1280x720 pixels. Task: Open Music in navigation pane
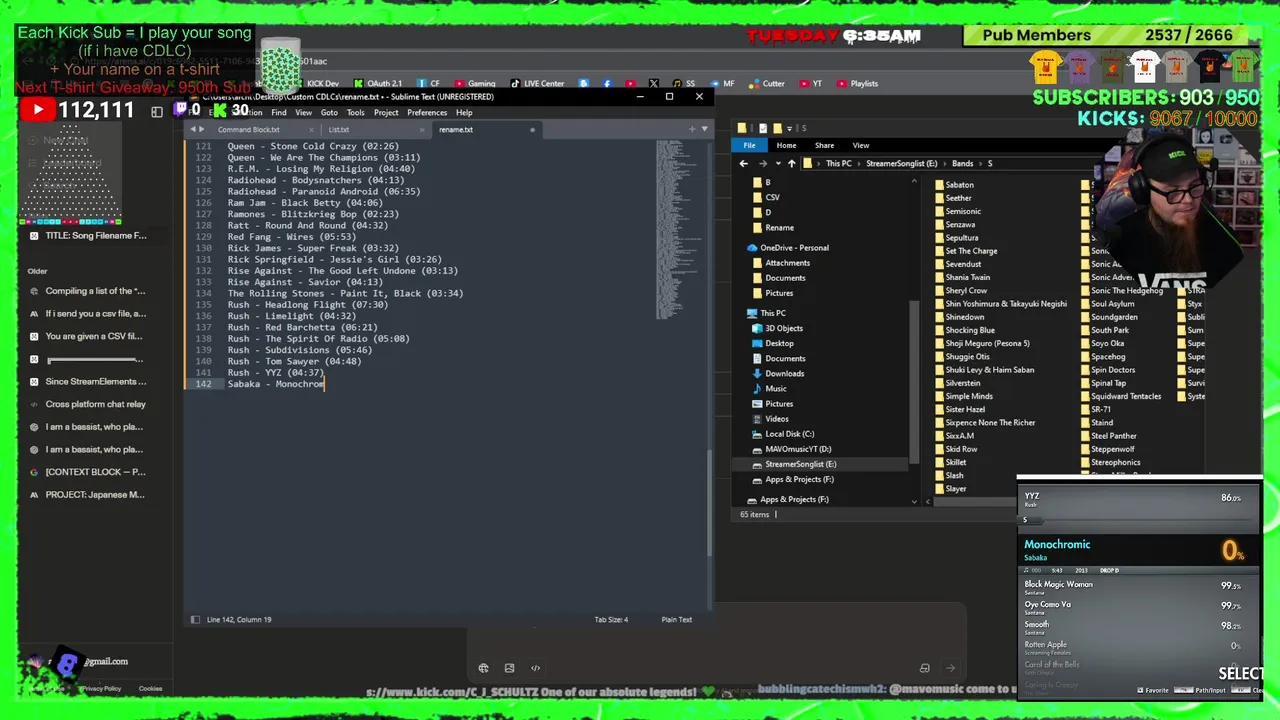pos(775,388)
